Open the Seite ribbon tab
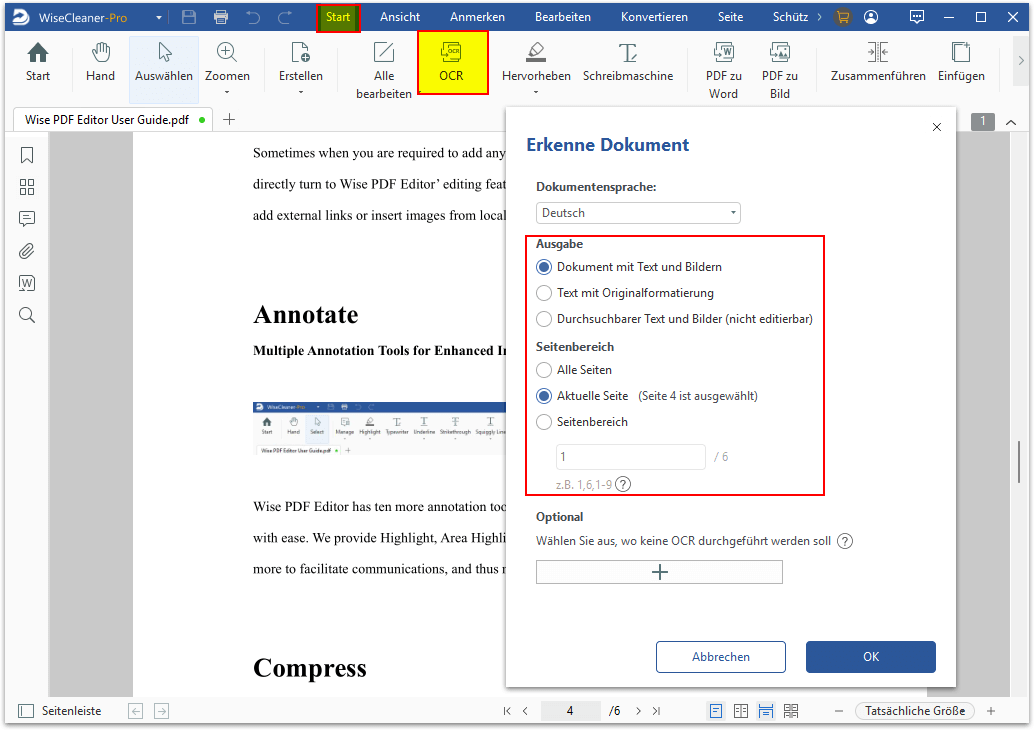Screen dimensions: 1034x730 tap(730, 17)
